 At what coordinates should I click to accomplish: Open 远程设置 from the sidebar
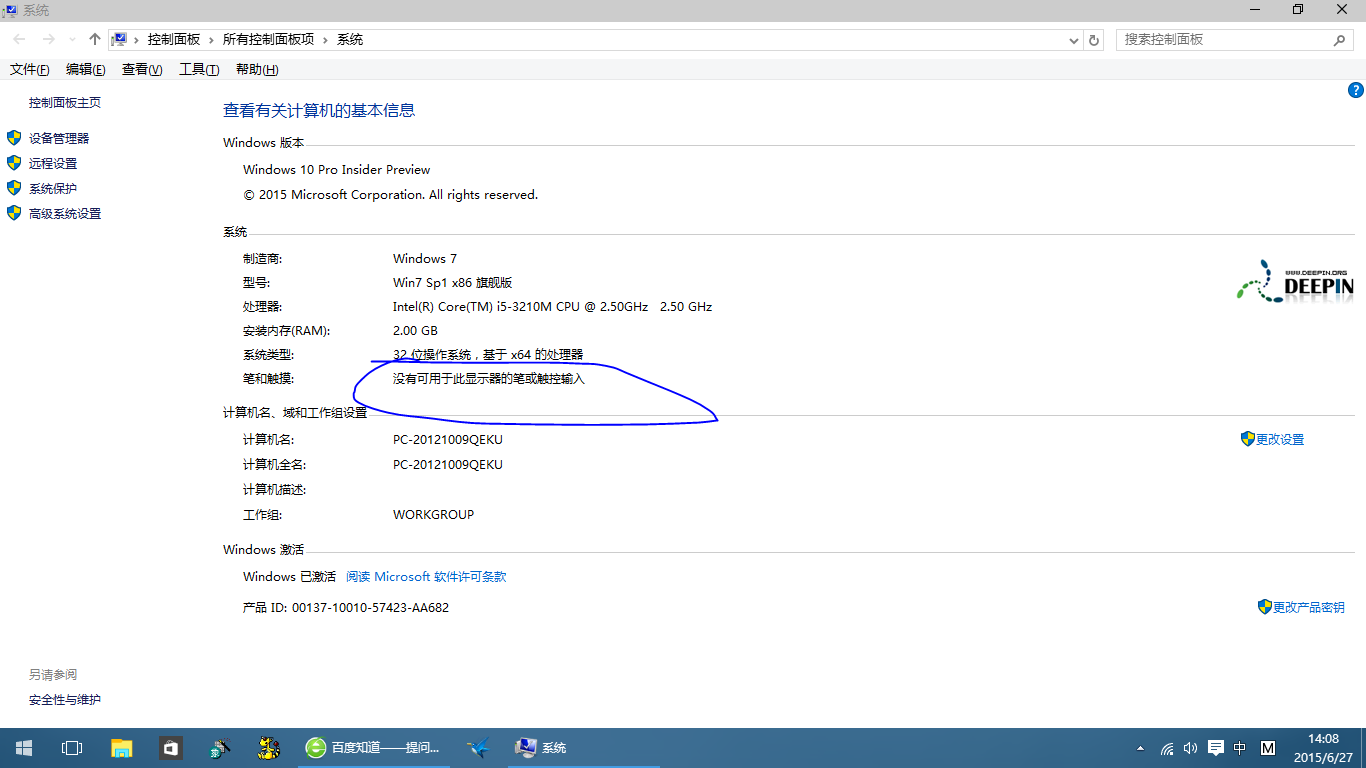53,163
